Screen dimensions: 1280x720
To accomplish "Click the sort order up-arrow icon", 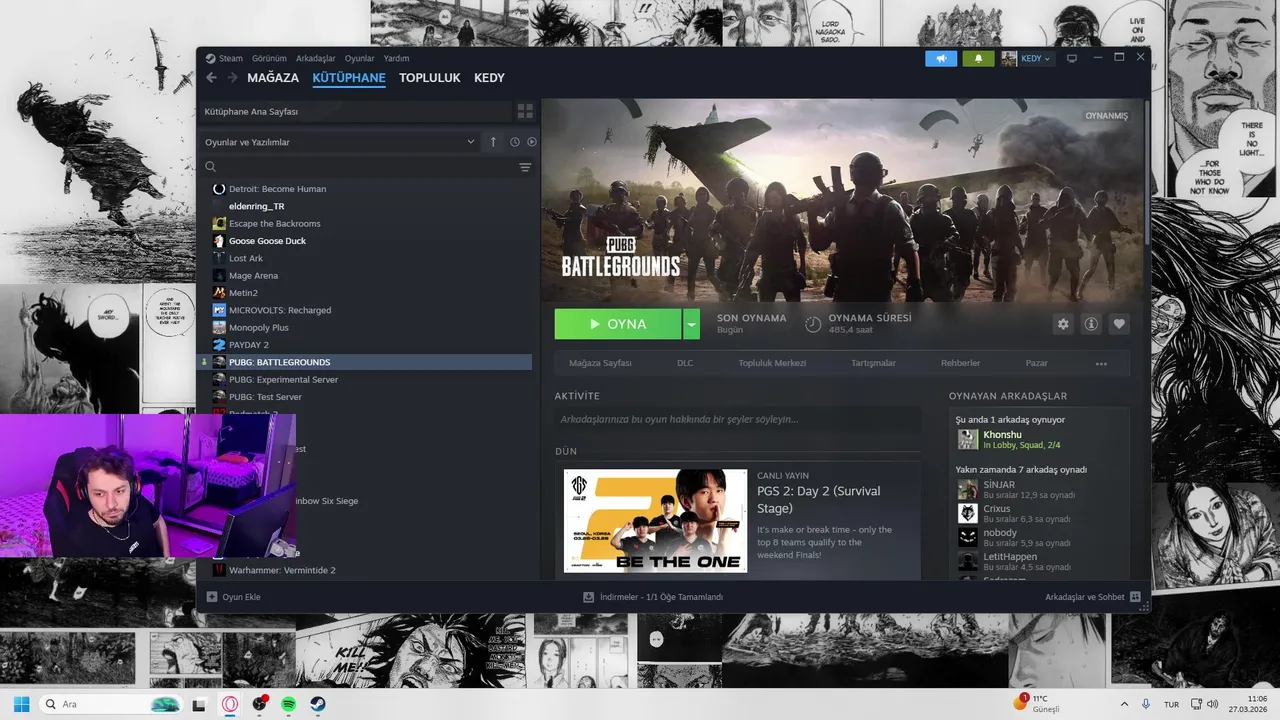I will [x=493, y=142].
